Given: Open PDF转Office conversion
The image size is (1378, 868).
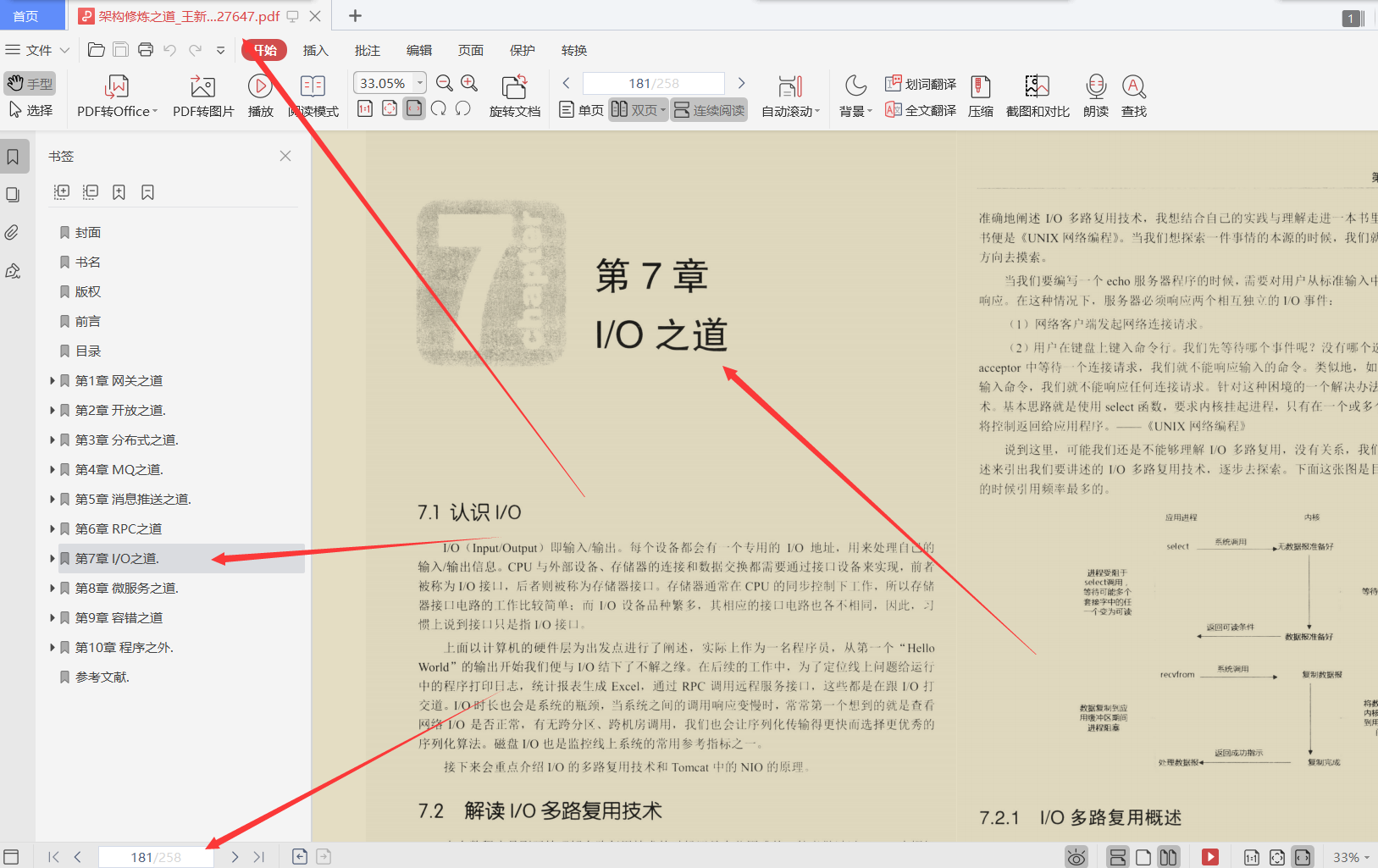Looking at the screenshot, I should 117,97.
